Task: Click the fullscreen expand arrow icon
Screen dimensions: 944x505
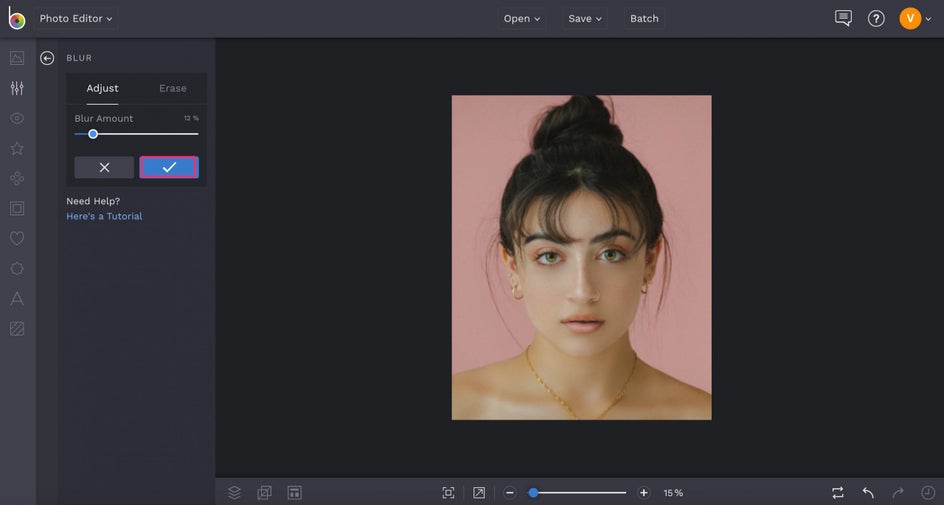Action: [x=479, y=492]
